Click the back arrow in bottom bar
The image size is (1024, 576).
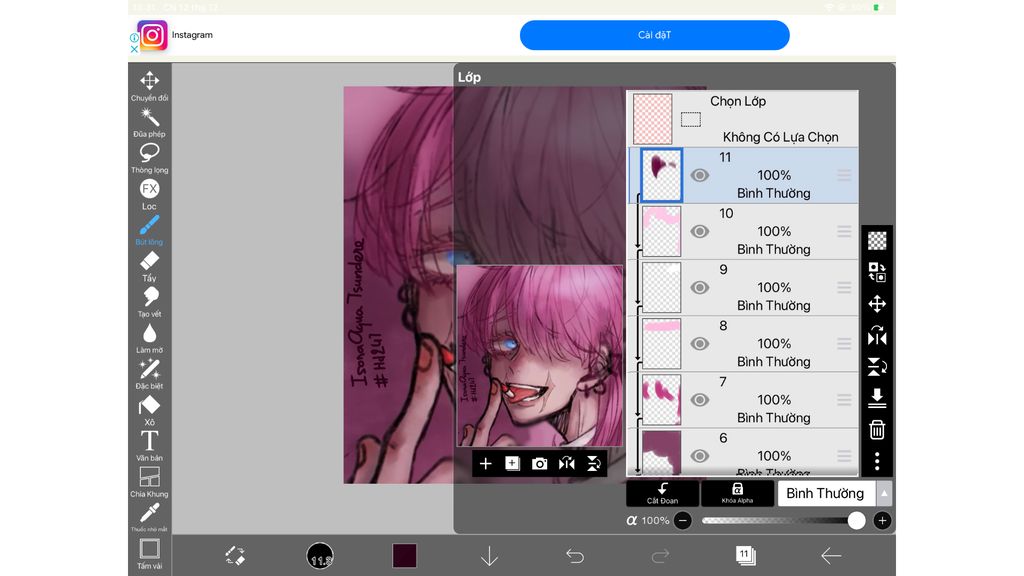[831, 556]
